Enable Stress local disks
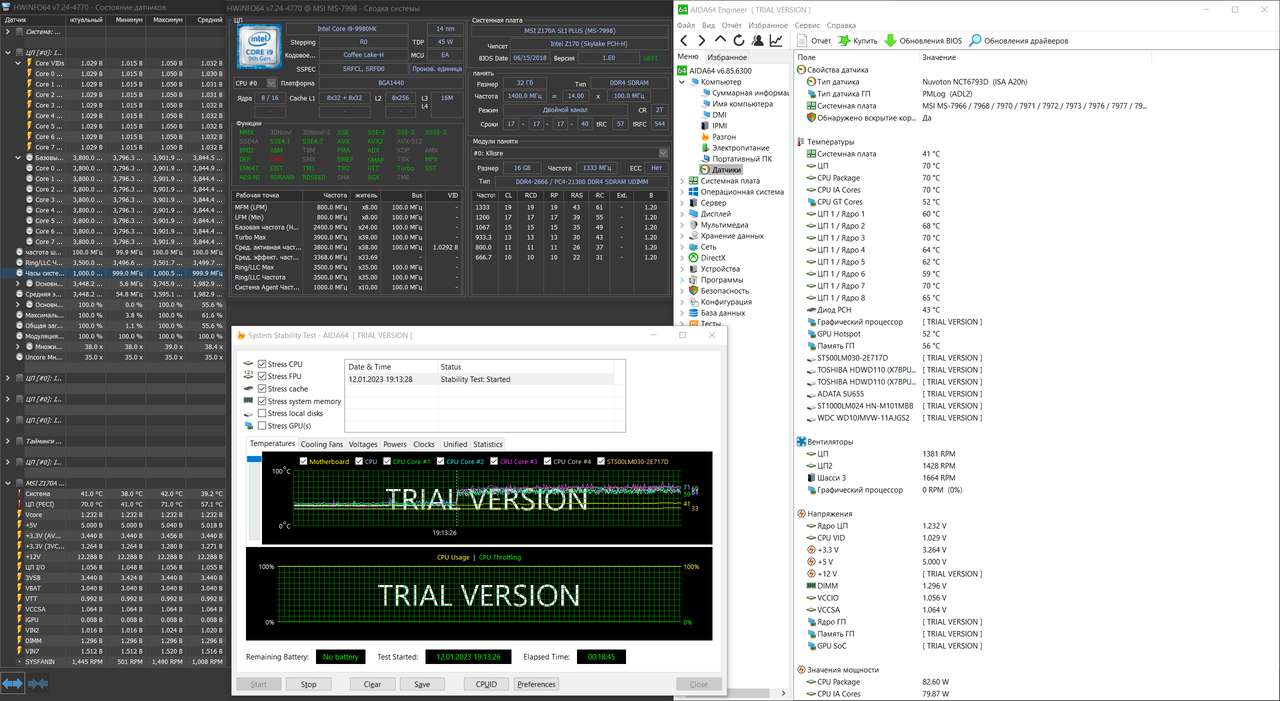The width and height of the screenshot is (1280, 701). tap(262, 413)
